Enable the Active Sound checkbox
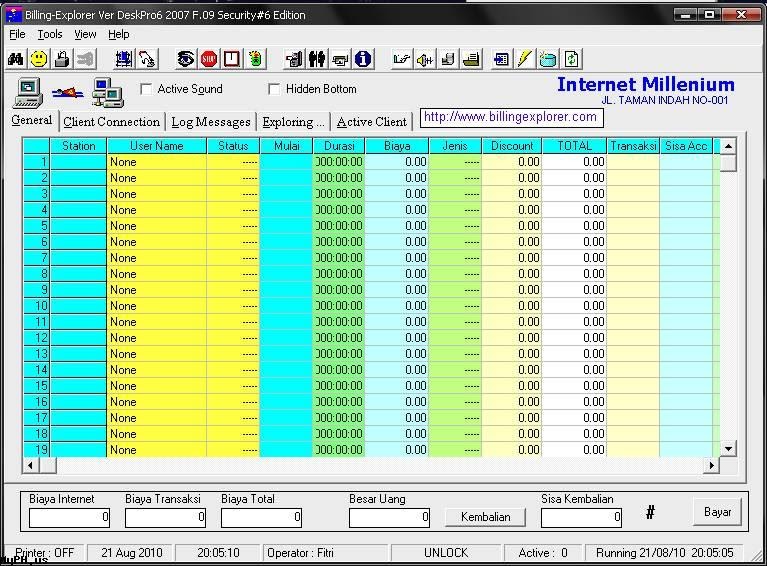The width and height of the screenshot is (767, 566). coord(146,89)
